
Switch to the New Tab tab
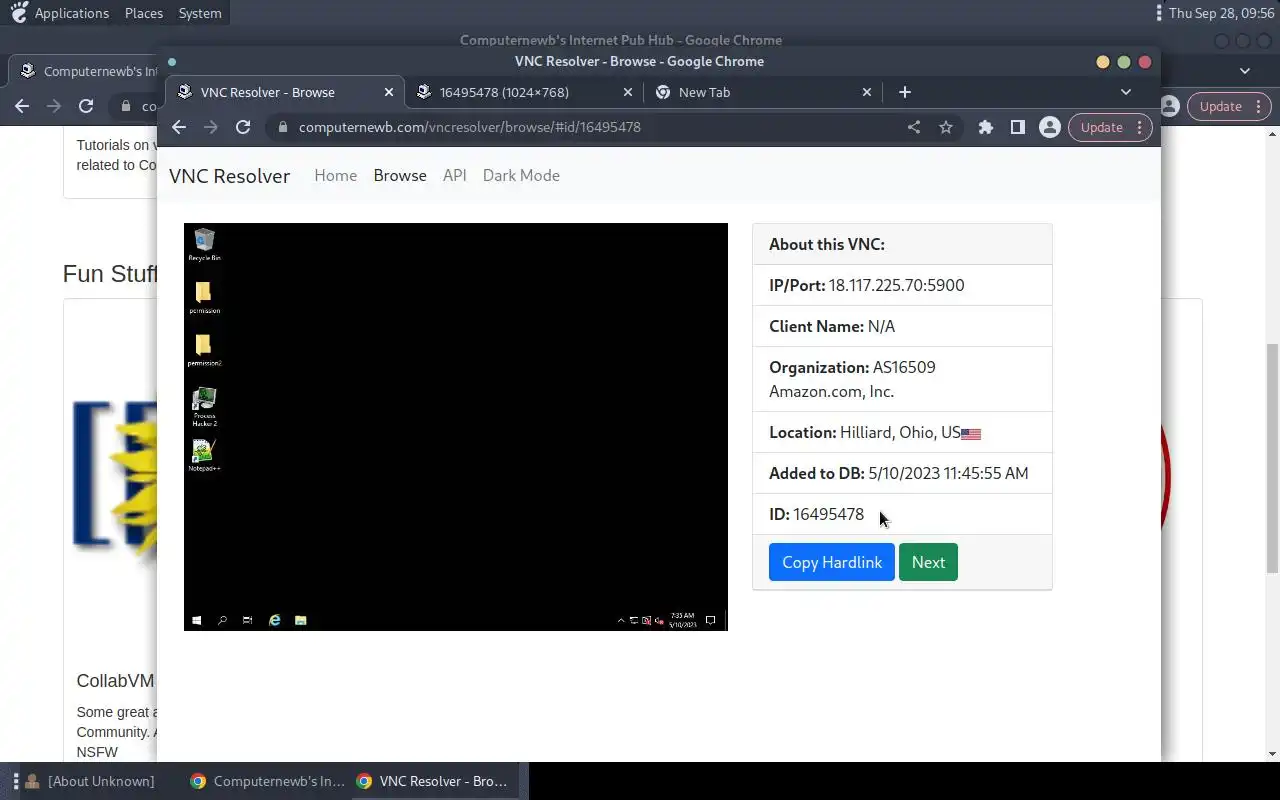pyautogui.click(x=764, y=92)
